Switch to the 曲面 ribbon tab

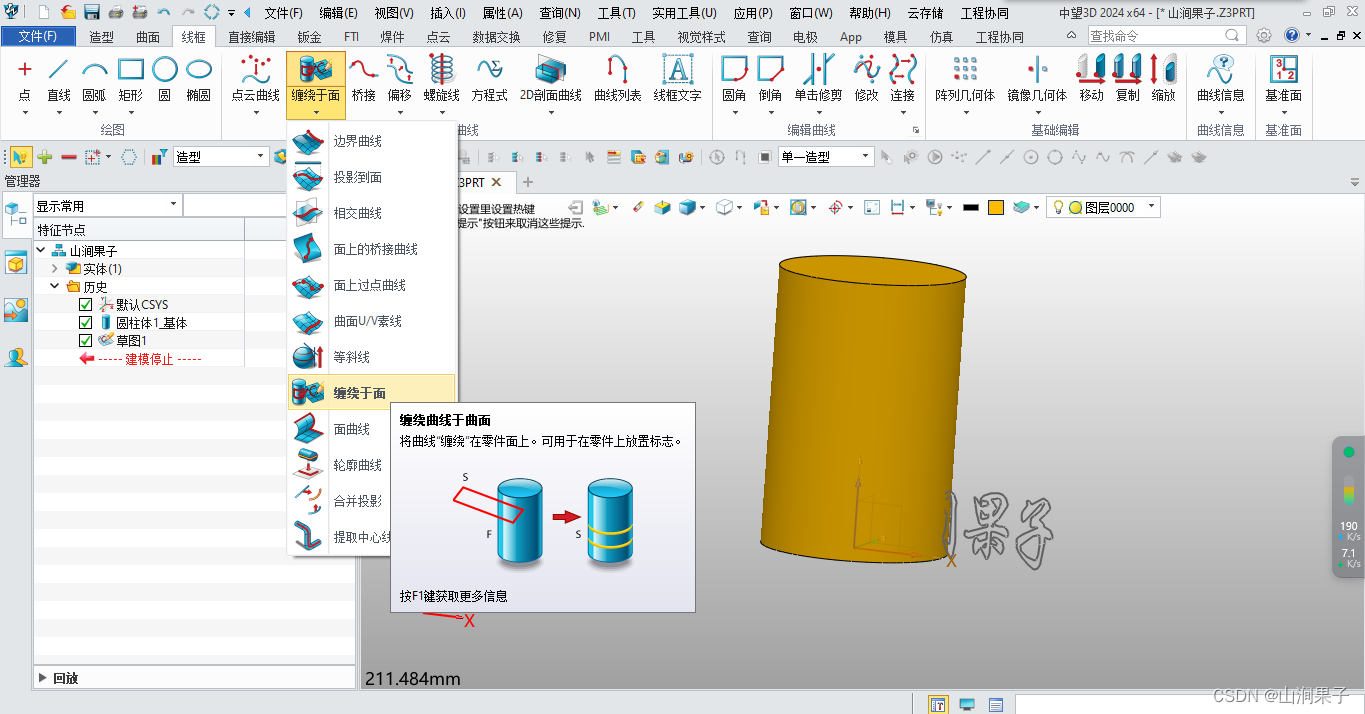[147, 37]
